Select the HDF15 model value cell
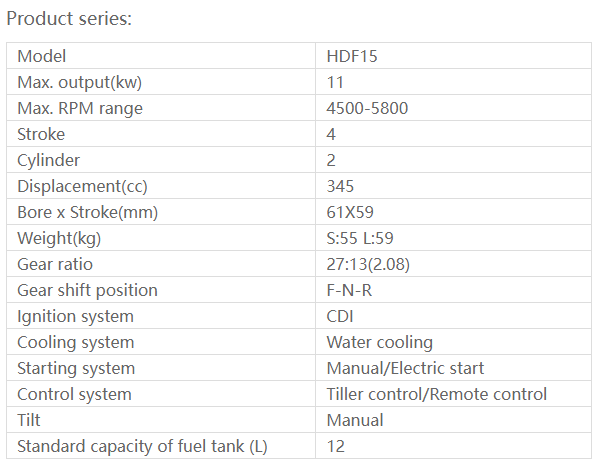The width and height of the screenshot is (602, 468). (x=352, y=56)
